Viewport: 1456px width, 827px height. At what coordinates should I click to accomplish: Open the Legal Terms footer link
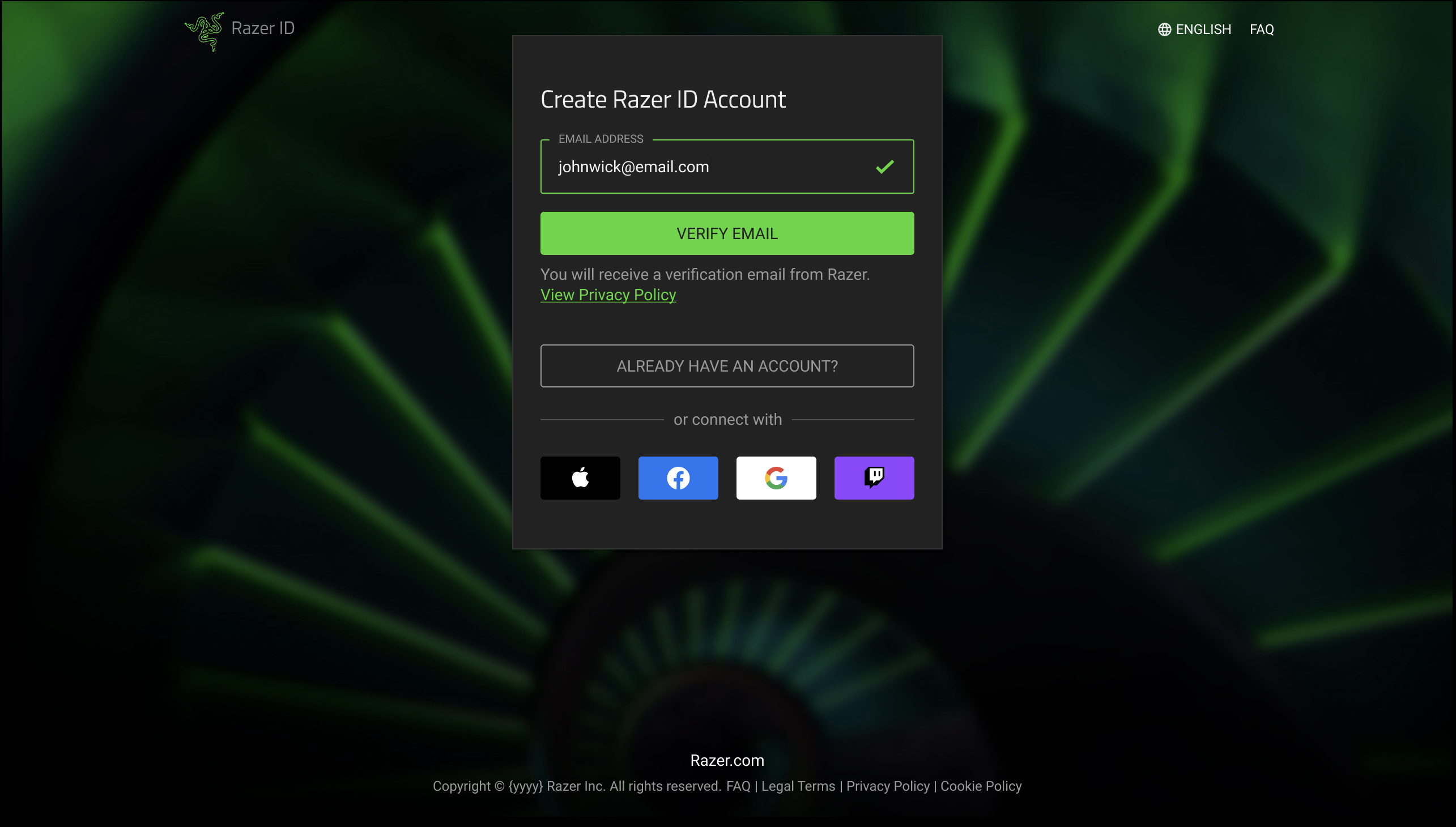tap(798, 786)
